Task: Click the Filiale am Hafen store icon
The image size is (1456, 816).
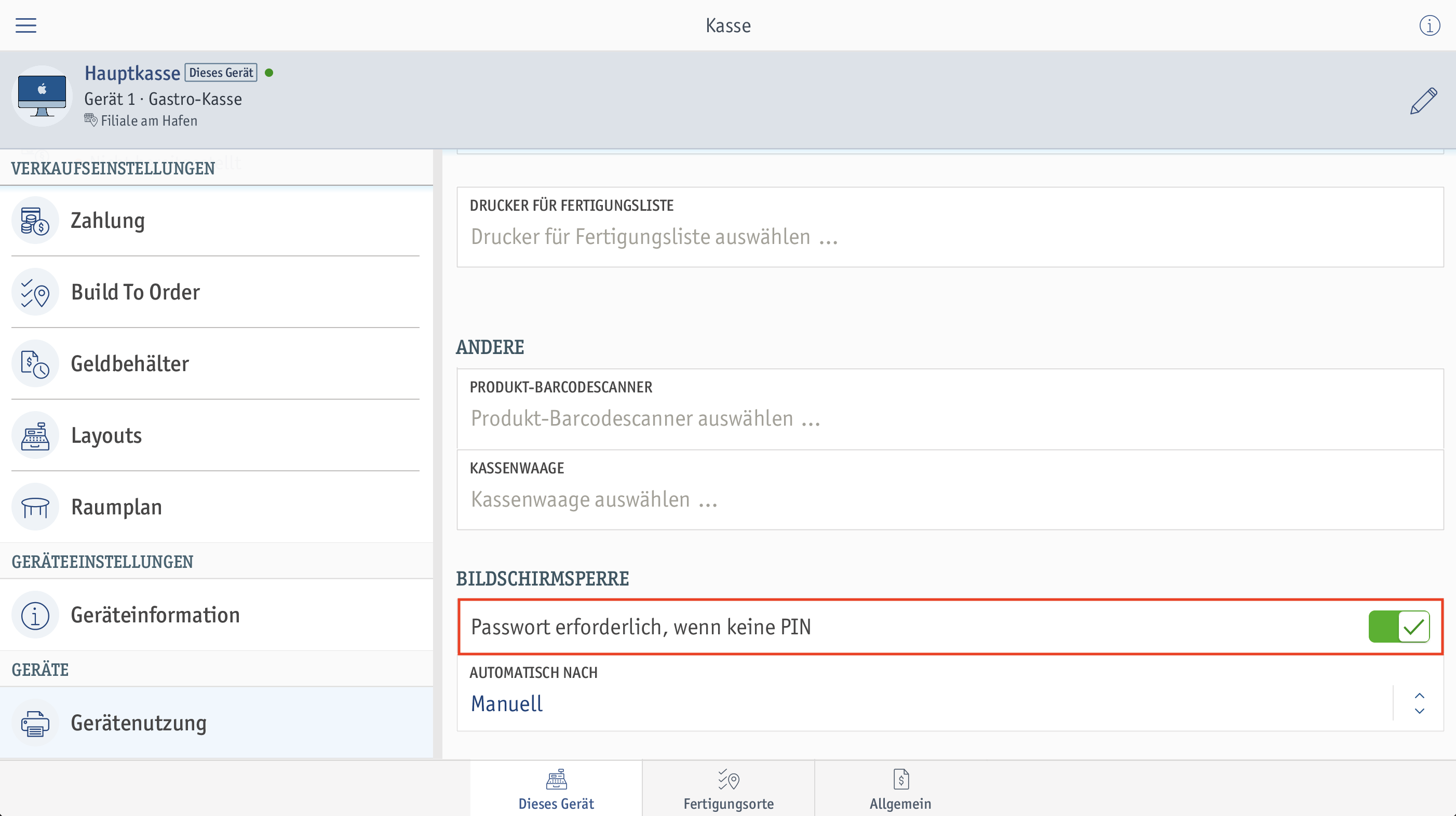Action: [90, 120]
